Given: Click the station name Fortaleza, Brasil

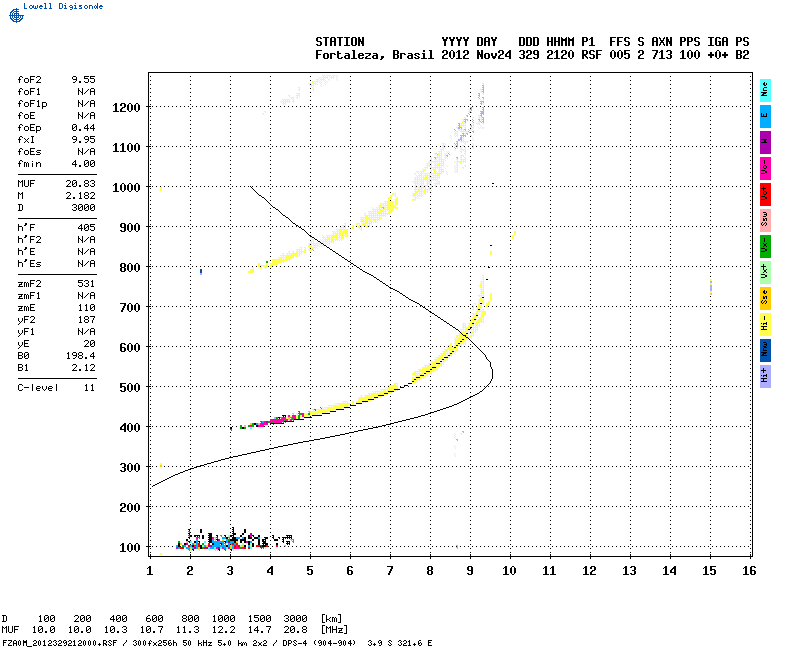Looking at the screenshot, I should 374,55.
